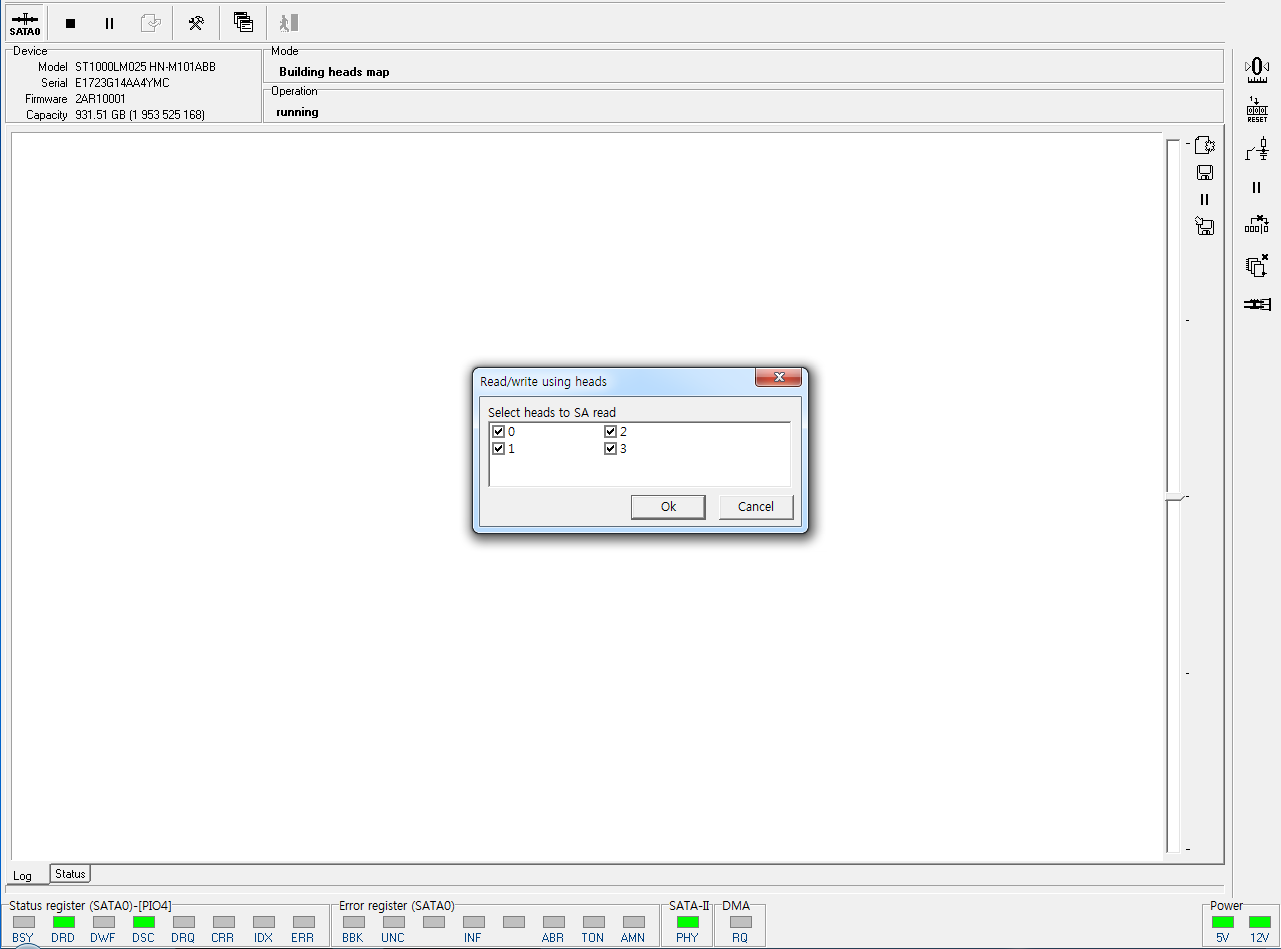This screenshot has height=949, width=1281.
Task: Click the green DRD status indicator
Action: 63,922
